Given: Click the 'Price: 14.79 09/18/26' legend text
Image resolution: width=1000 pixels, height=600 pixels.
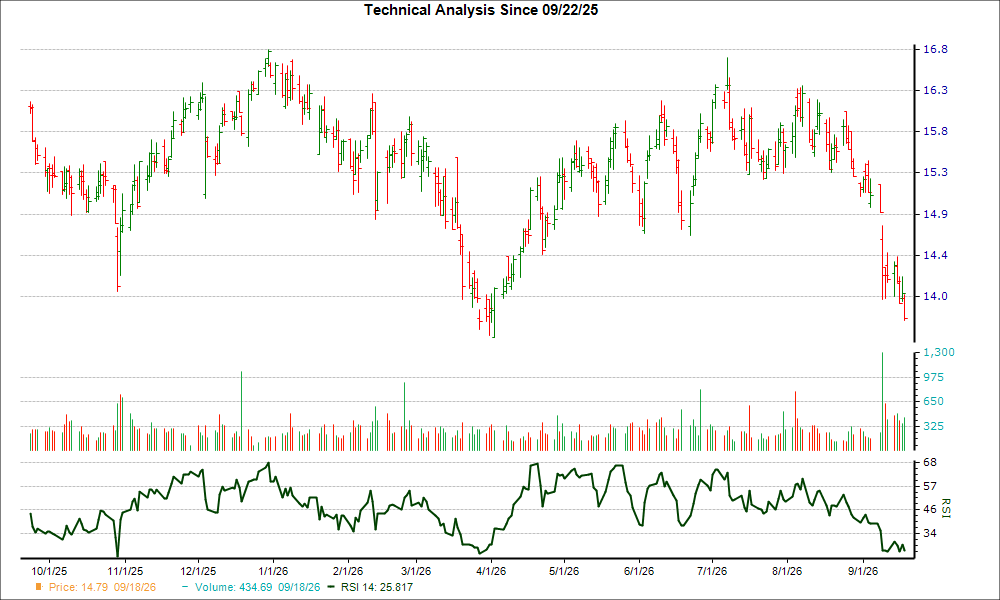Looking at the screenshot, I should pyautogui.click(x=102, y=587).
